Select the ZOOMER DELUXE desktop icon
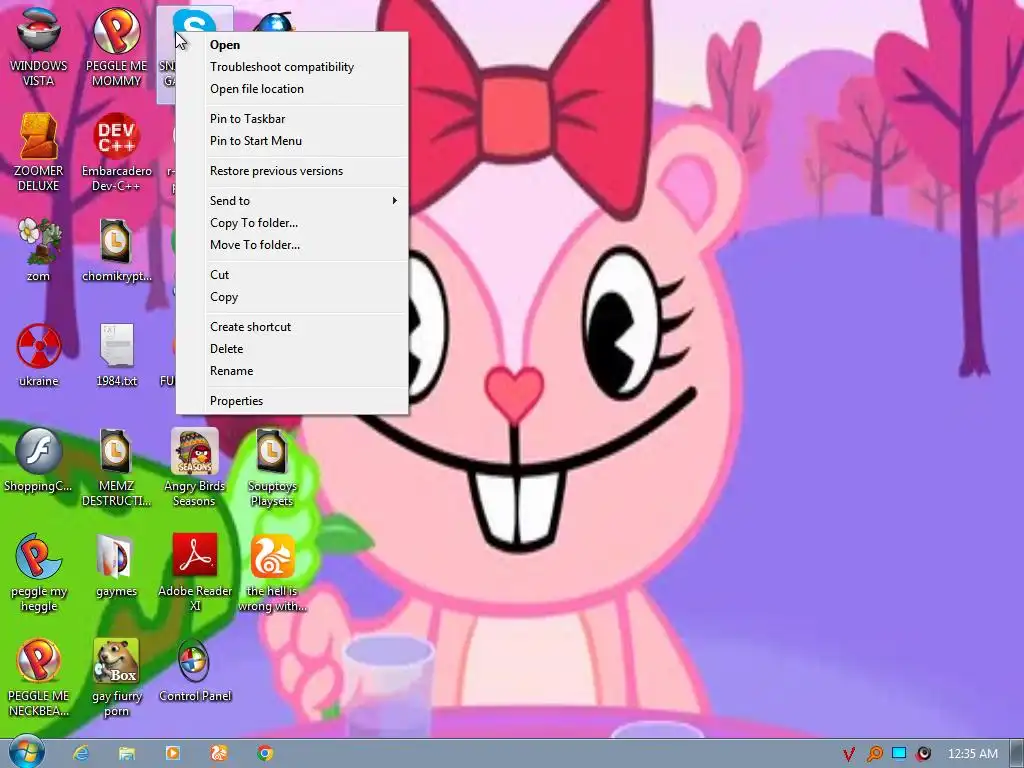The width and height of the screenshot is (1024, 768). click(39, 152)
